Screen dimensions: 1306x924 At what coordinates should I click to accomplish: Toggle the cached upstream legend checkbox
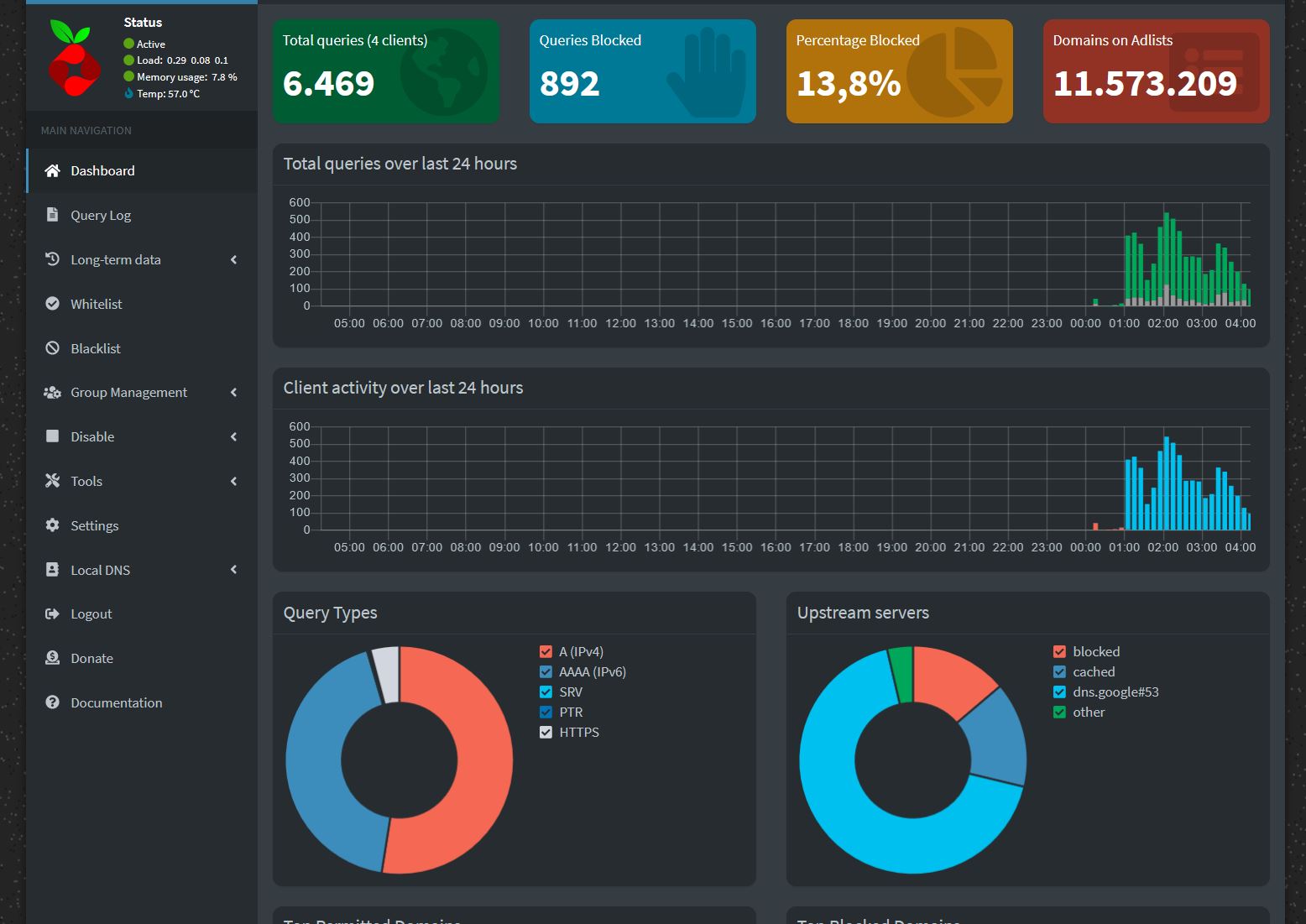click(x=1059, y=671)
